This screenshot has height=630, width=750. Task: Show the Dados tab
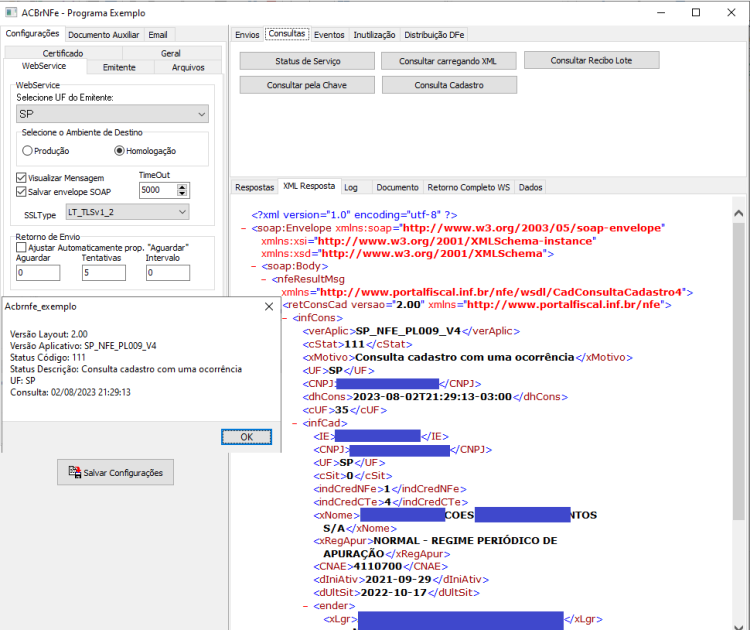point(530,188)
